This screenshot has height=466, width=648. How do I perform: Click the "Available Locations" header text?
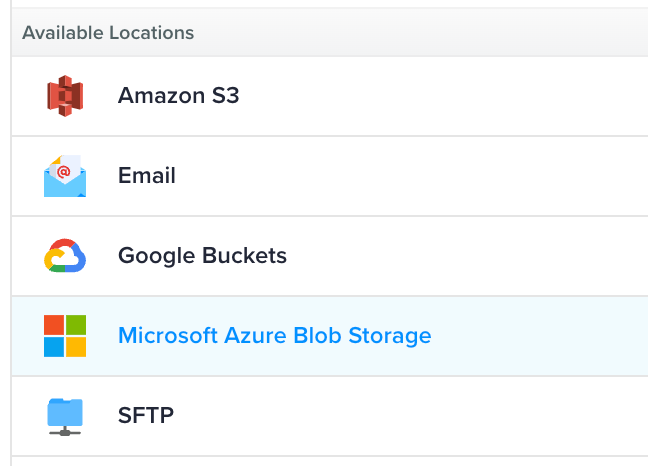coord(108,33)
